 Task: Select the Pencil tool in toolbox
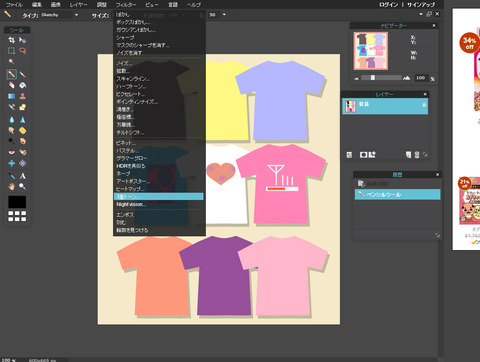[12, 74]
